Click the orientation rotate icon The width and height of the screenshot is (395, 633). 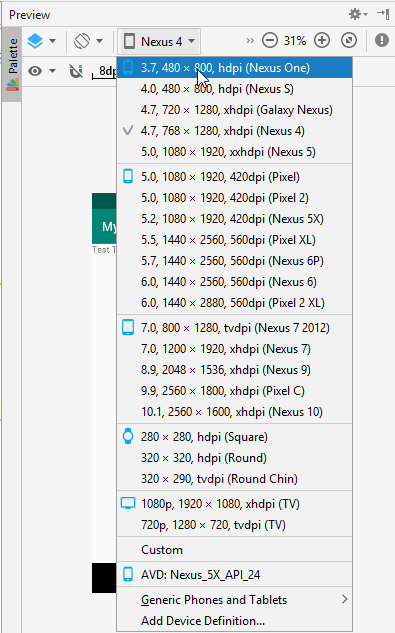pyautogui.click(x=82, y=41)
